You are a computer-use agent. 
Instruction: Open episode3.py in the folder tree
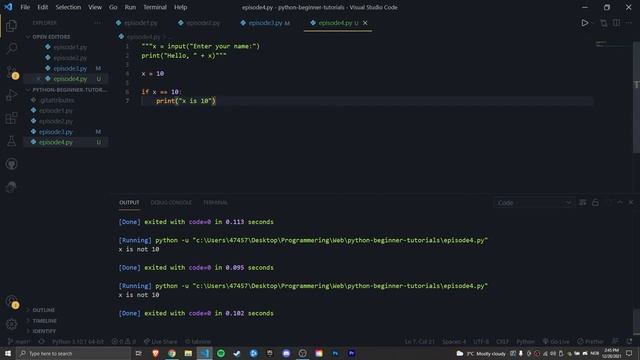click(x=66, y=132)
